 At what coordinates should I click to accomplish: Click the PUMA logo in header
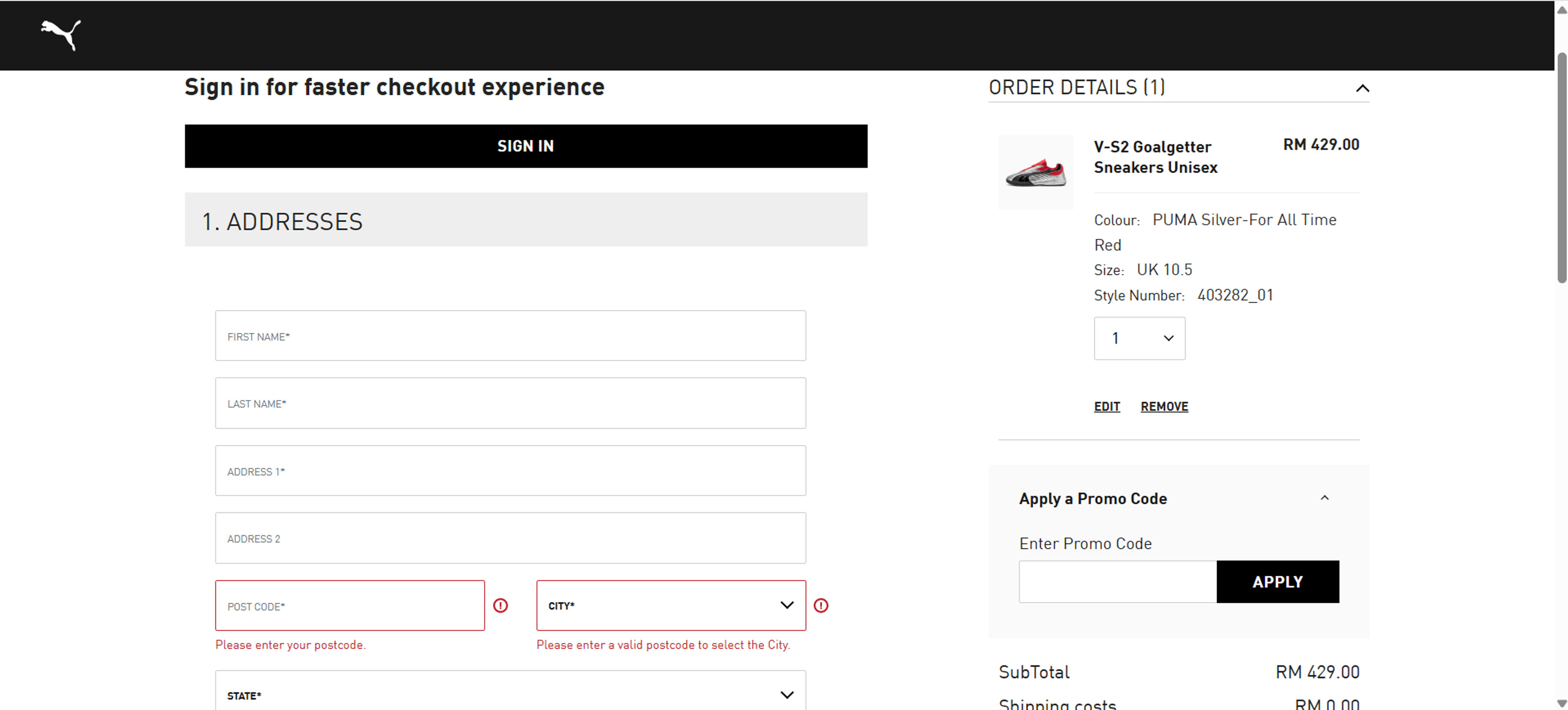[61, 35]
